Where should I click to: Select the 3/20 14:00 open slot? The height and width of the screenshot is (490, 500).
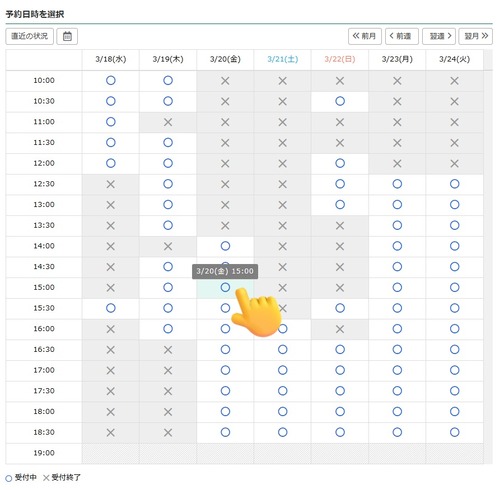coord(225,246)
